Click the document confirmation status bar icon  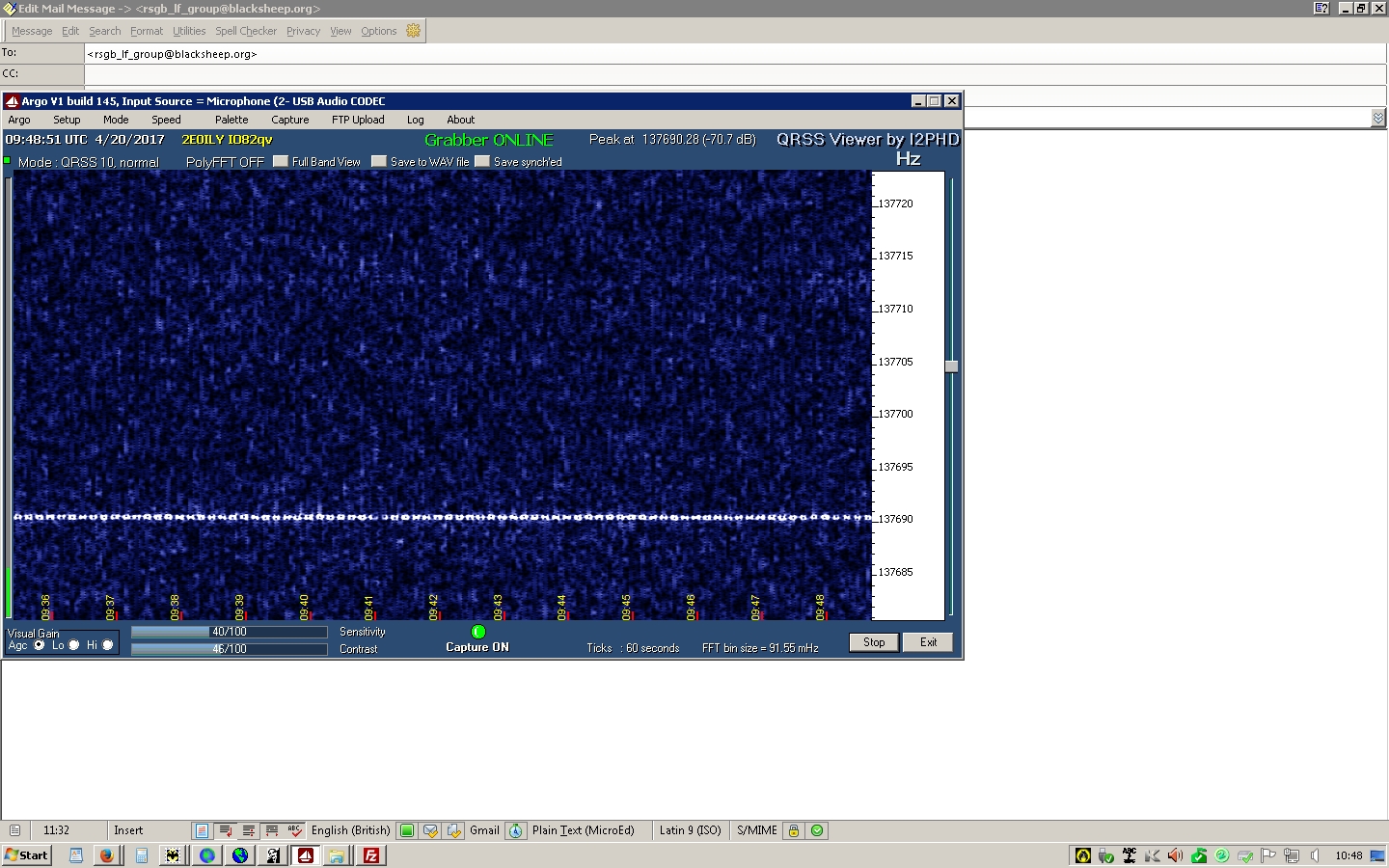coord(453,830)
